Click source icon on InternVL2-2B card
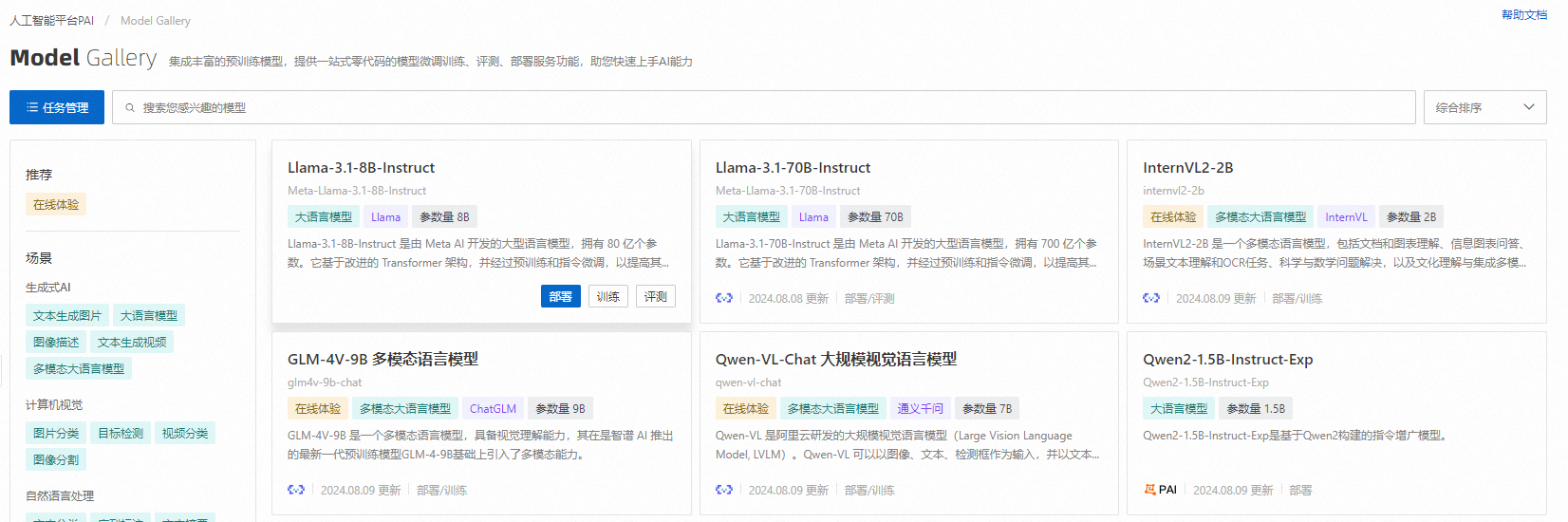The width and height of the screenshot is (1568, 522). click(x=1151, y=298)
